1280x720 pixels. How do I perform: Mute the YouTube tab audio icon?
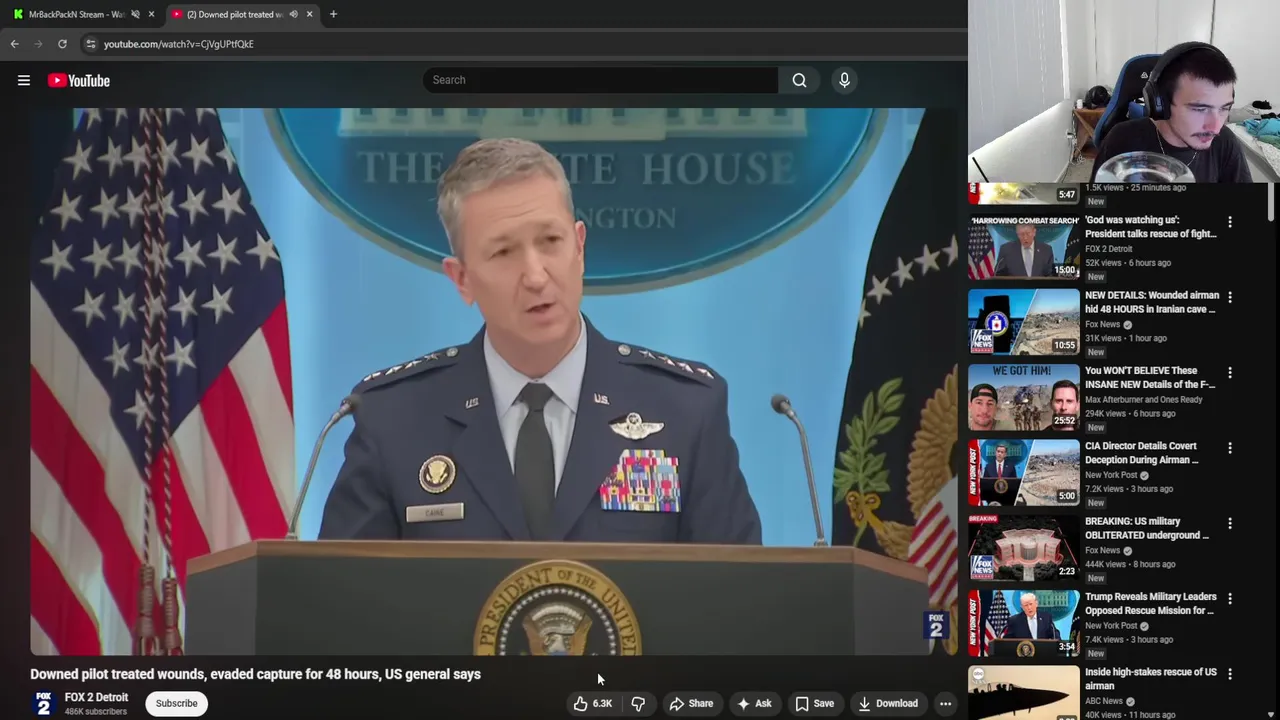(293, 15)
